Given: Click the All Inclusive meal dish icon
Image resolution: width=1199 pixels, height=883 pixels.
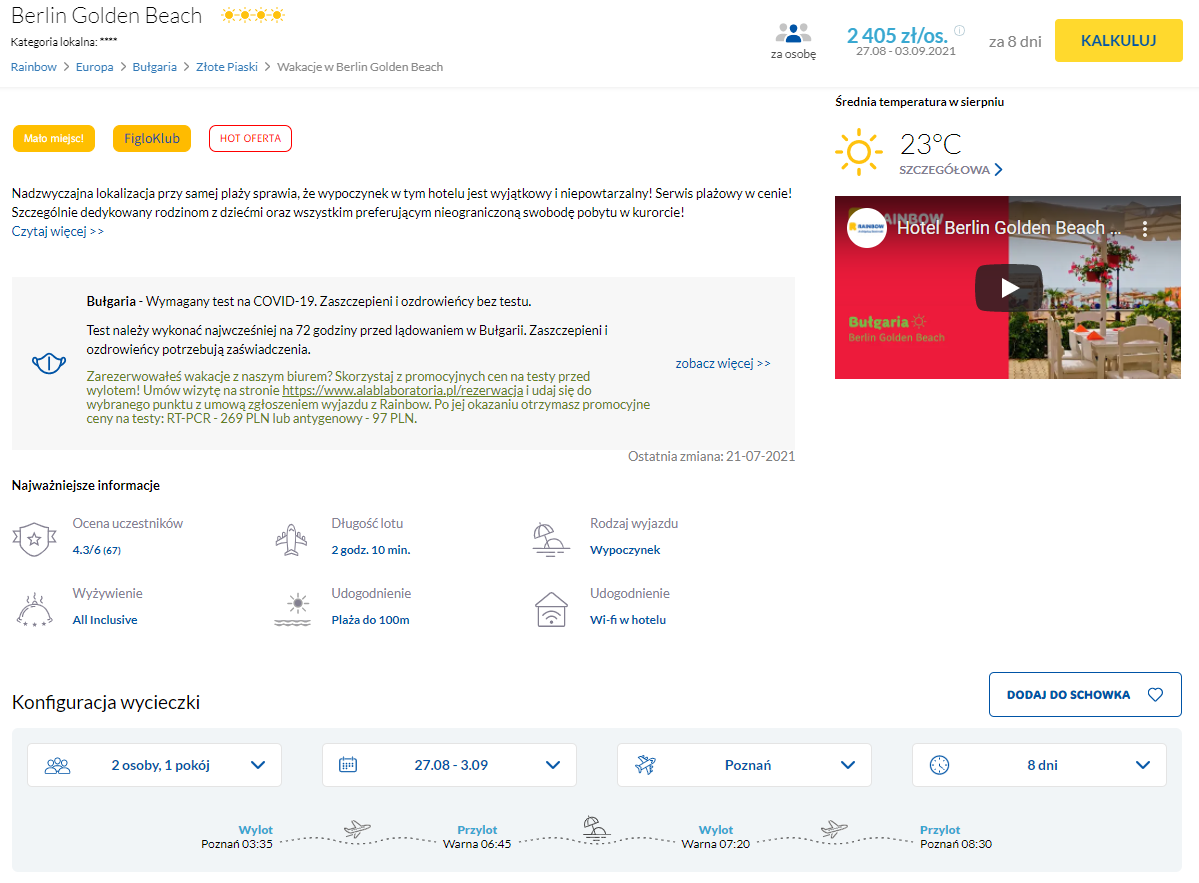Looking at the screenshot, I should [x=34, y=609].
